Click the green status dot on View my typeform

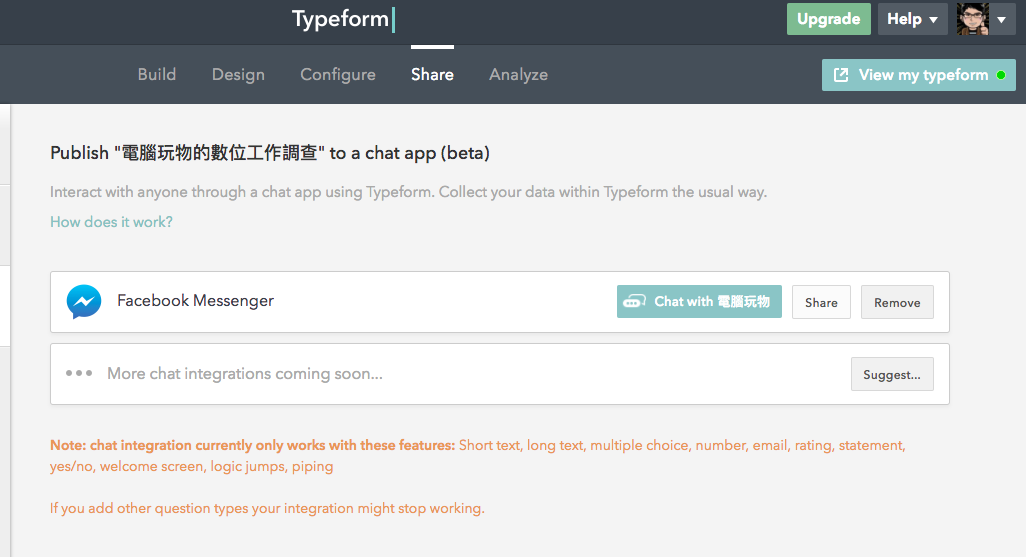(1001, 75)
